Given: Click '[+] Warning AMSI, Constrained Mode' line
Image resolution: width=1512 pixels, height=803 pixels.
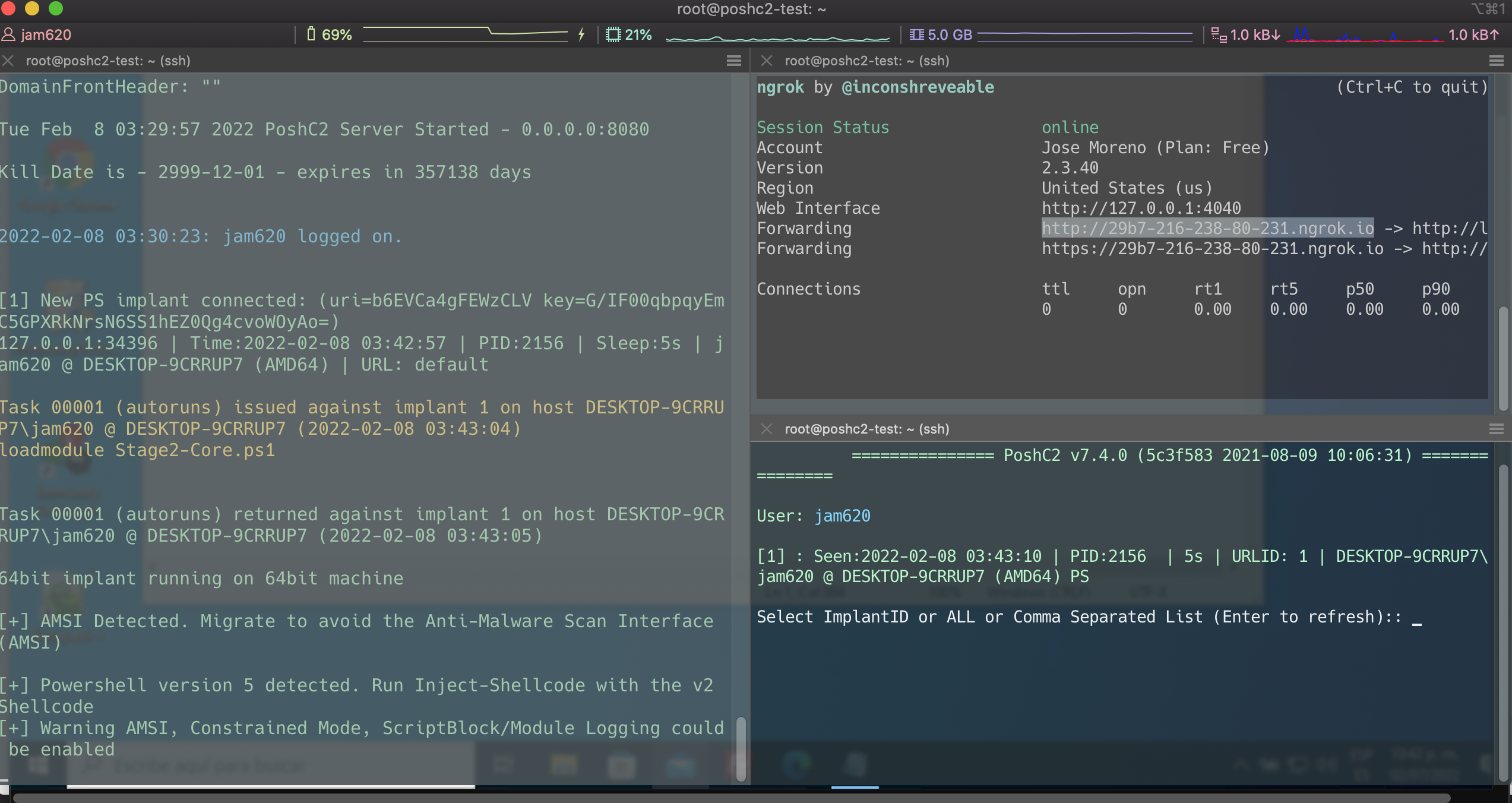Looking at the screenshot, I should click(x=362, y=738).
